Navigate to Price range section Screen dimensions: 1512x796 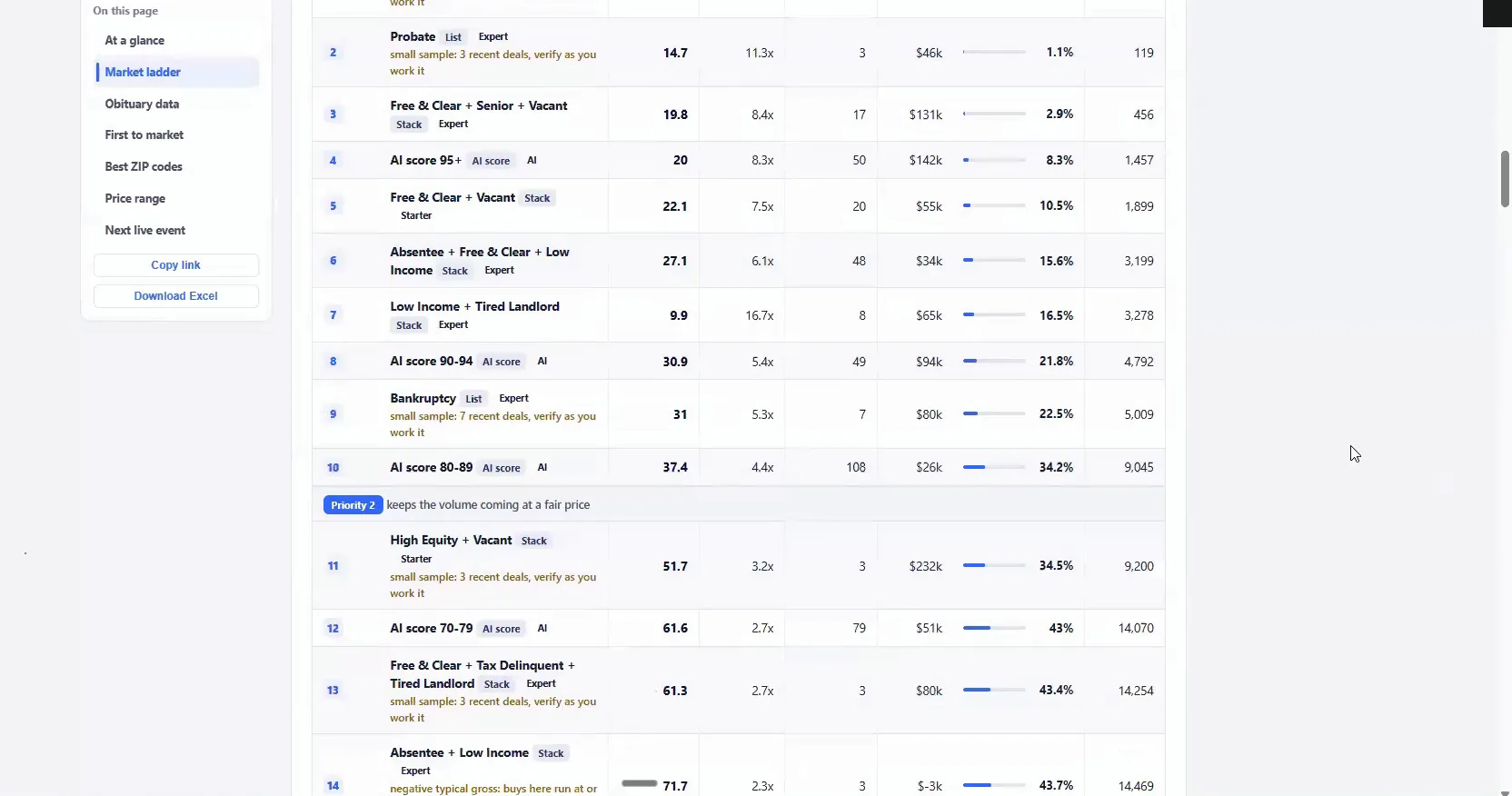pos(134,199)
